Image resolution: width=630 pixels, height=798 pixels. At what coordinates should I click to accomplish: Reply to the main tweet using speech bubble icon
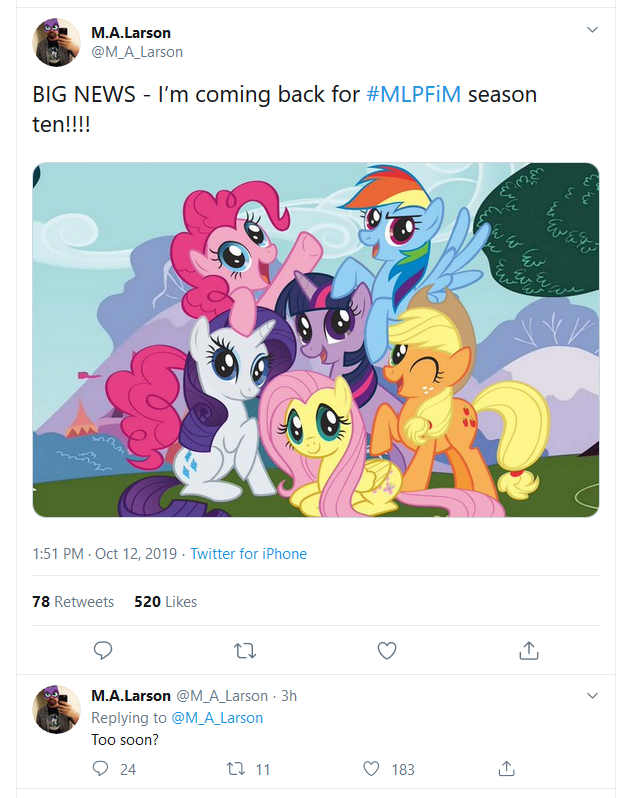(103, 650)
